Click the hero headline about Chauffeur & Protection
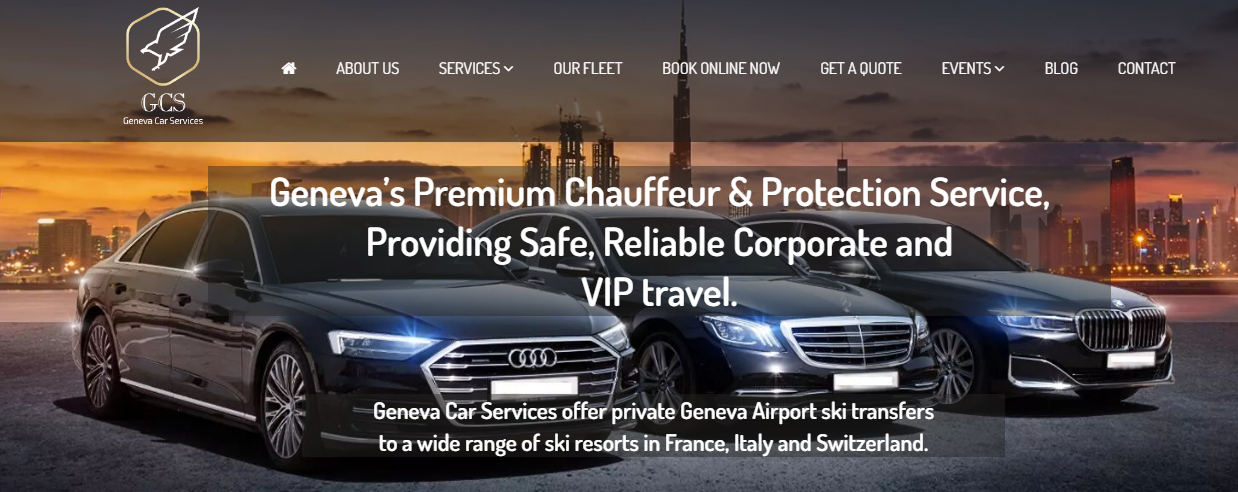Screen dimensions: 1238x492 coord(659,242)
